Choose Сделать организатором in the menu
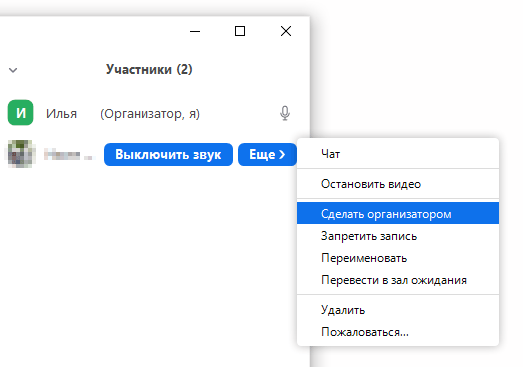 pos(398,213)
